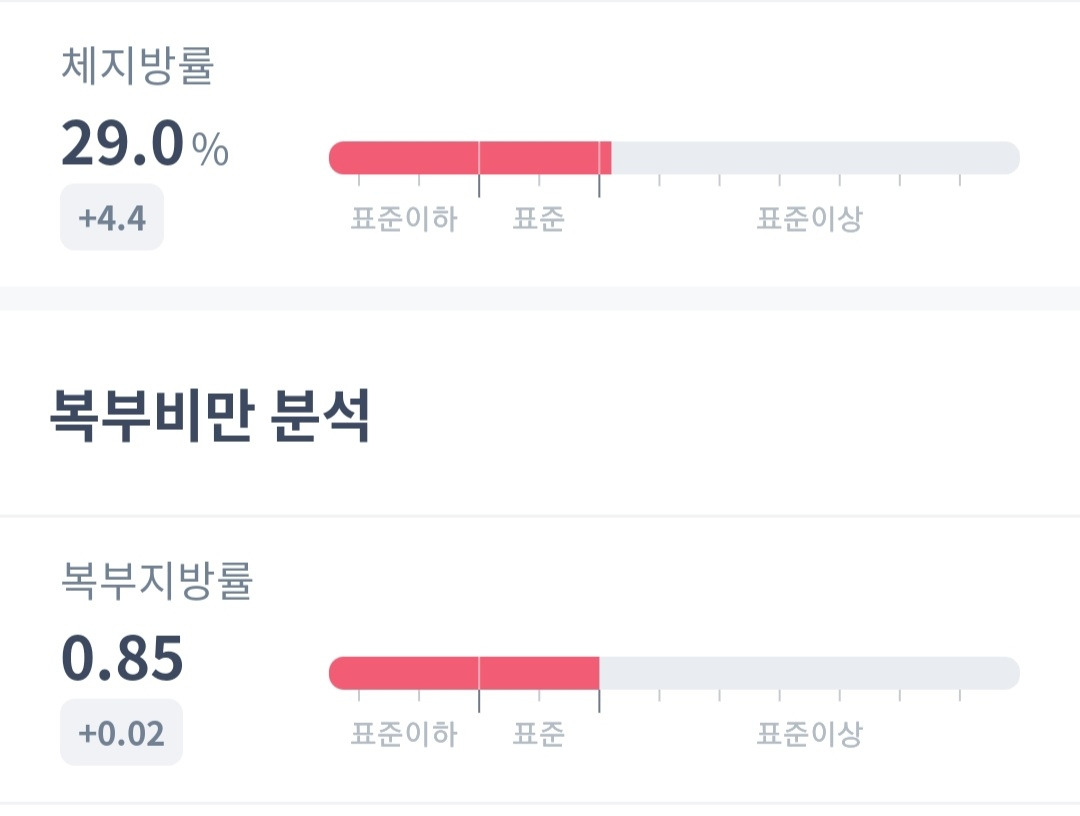Click the gray unfilled part of 체지방률 bar

tap(815, 158)
